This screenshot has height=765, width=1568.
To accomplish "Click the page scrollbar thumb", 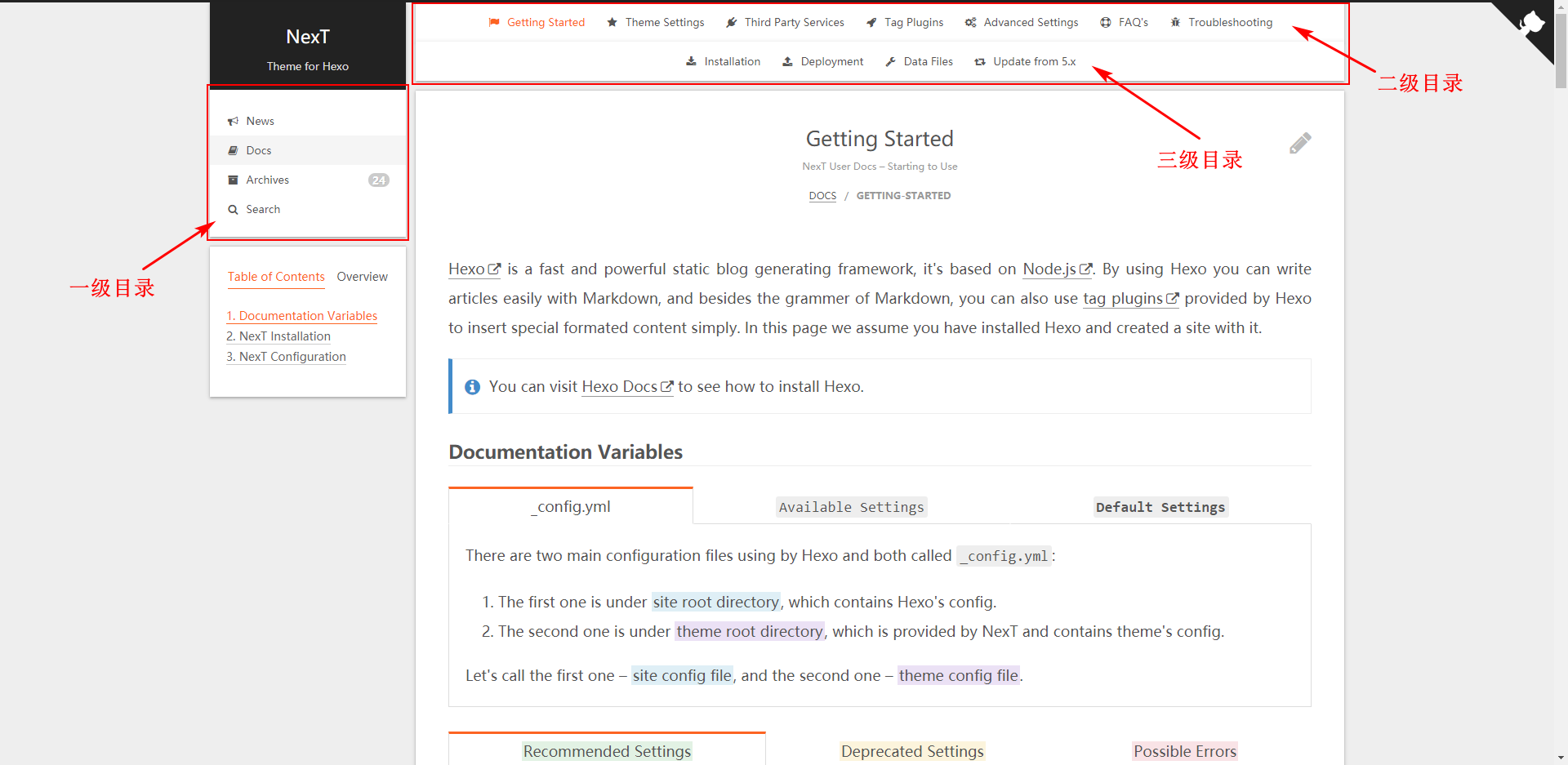I will 1561,49.
